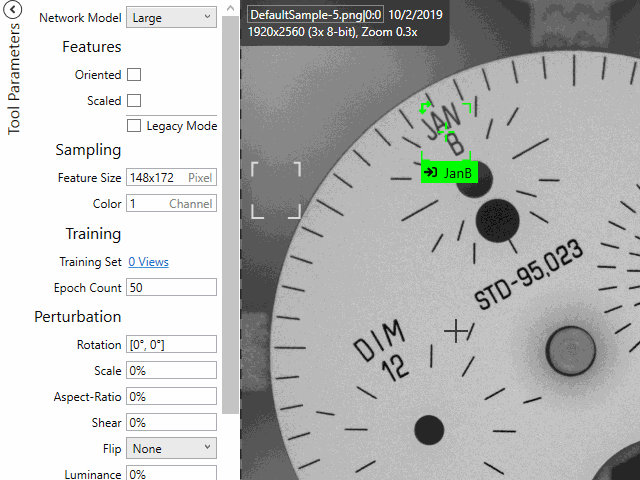Click the crosshair marker on the dial
The width and height of the screenshot is (640, 480).
click(x=456, y=331)
